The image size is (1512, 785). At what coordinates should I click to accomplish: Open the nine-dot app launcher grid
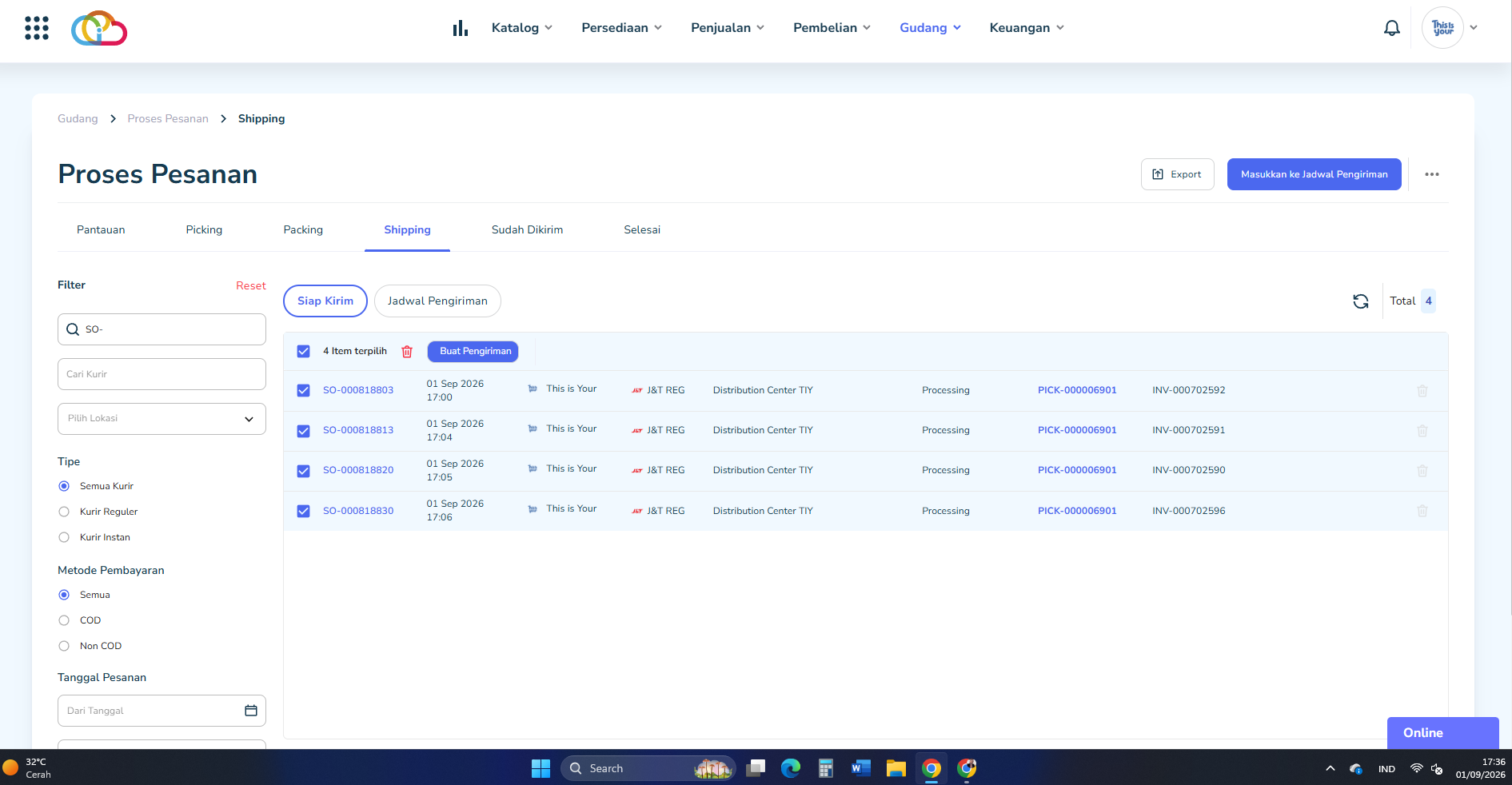[37, 28]
